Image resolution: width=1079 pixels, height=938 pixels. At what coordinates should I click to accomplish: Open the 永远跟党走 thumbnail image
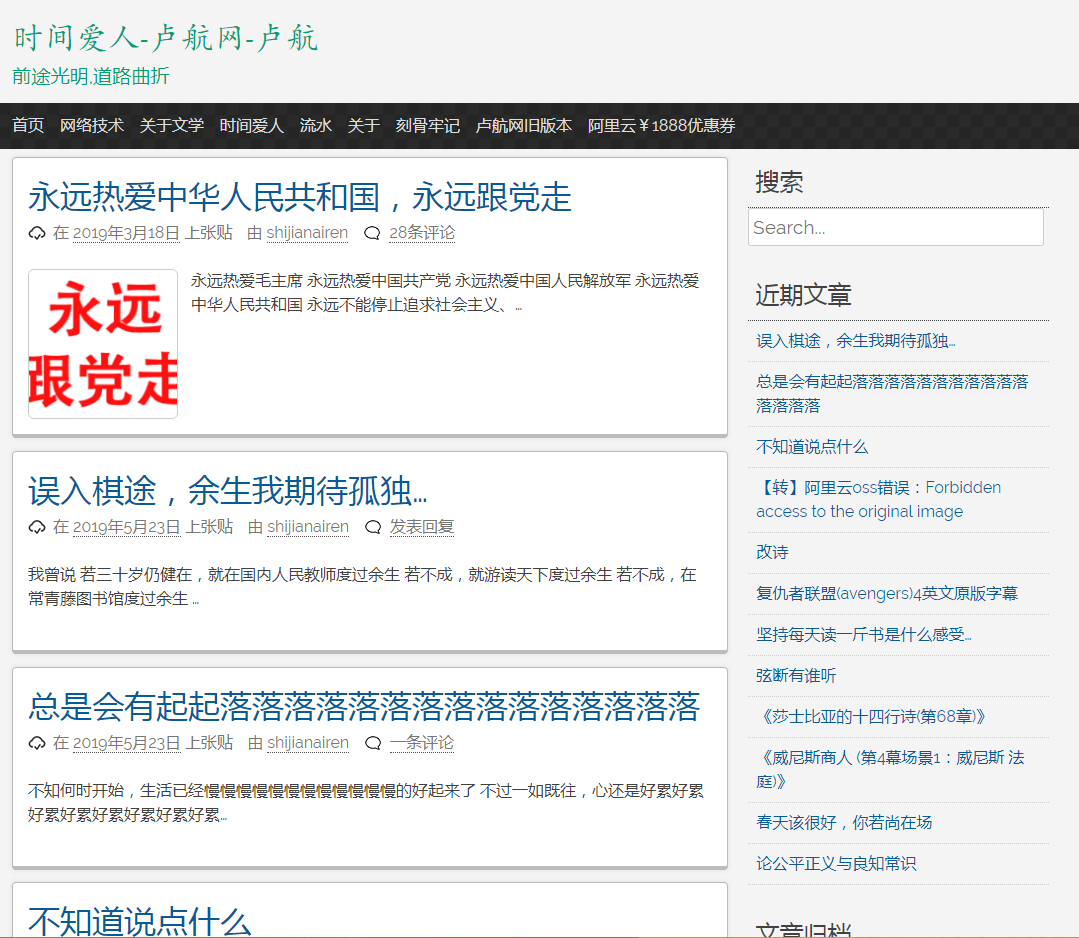[102, 345]
